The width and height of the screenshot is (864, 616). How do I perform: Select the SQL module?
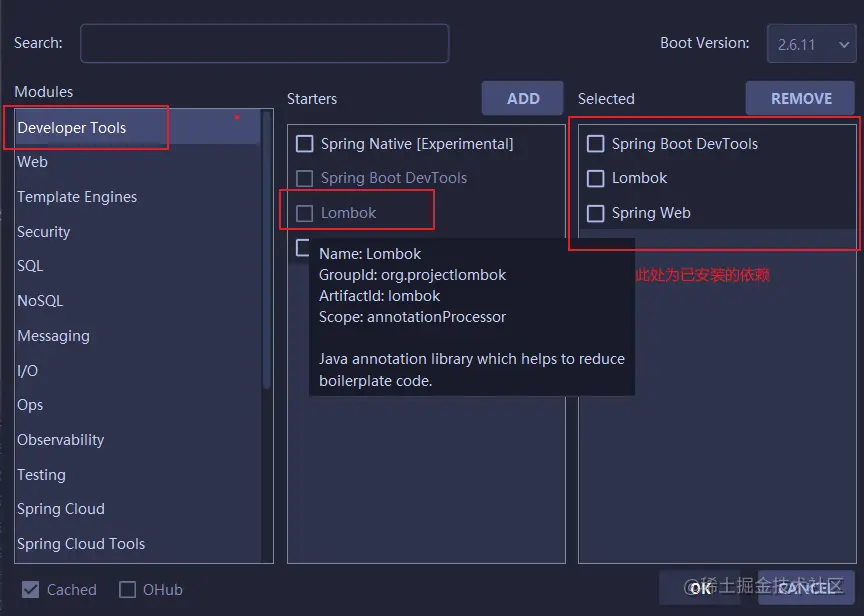pyautogui.click(x=138, y=266)
